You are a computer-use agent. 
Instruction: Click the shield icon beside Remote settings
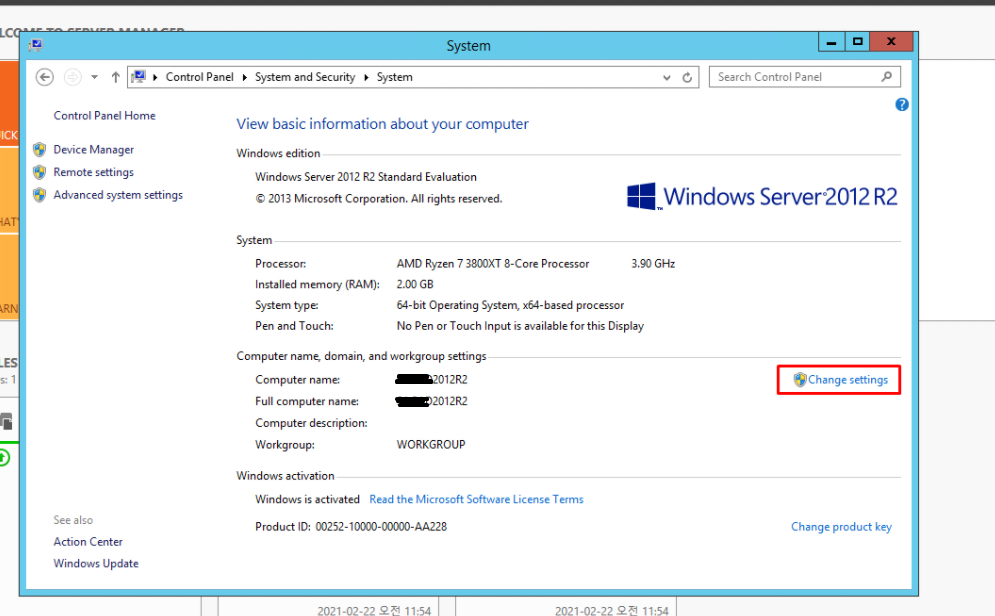pos(39,173)
